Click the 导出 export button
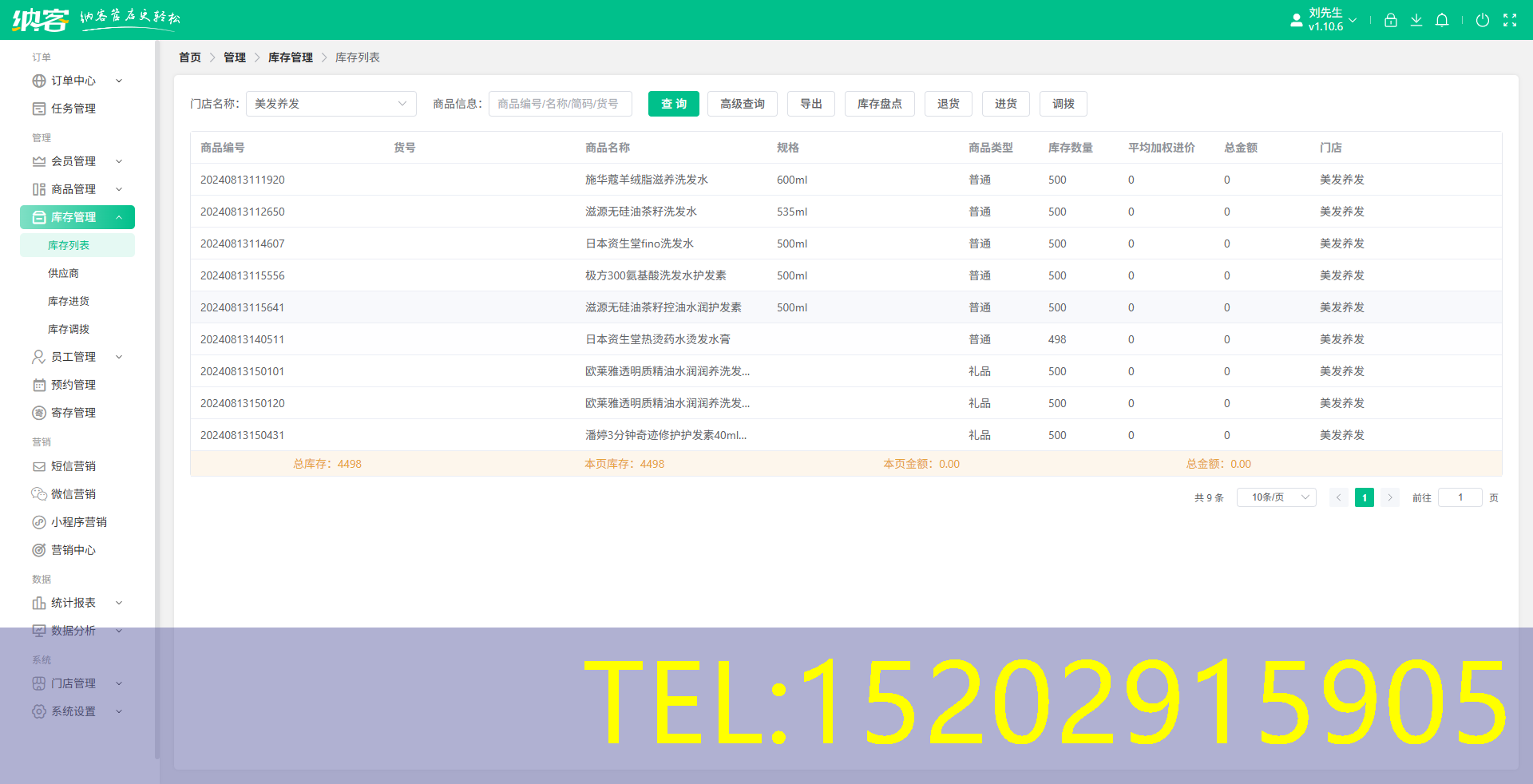The width and height of the screenshot is (1533, 784). (811, 104)
